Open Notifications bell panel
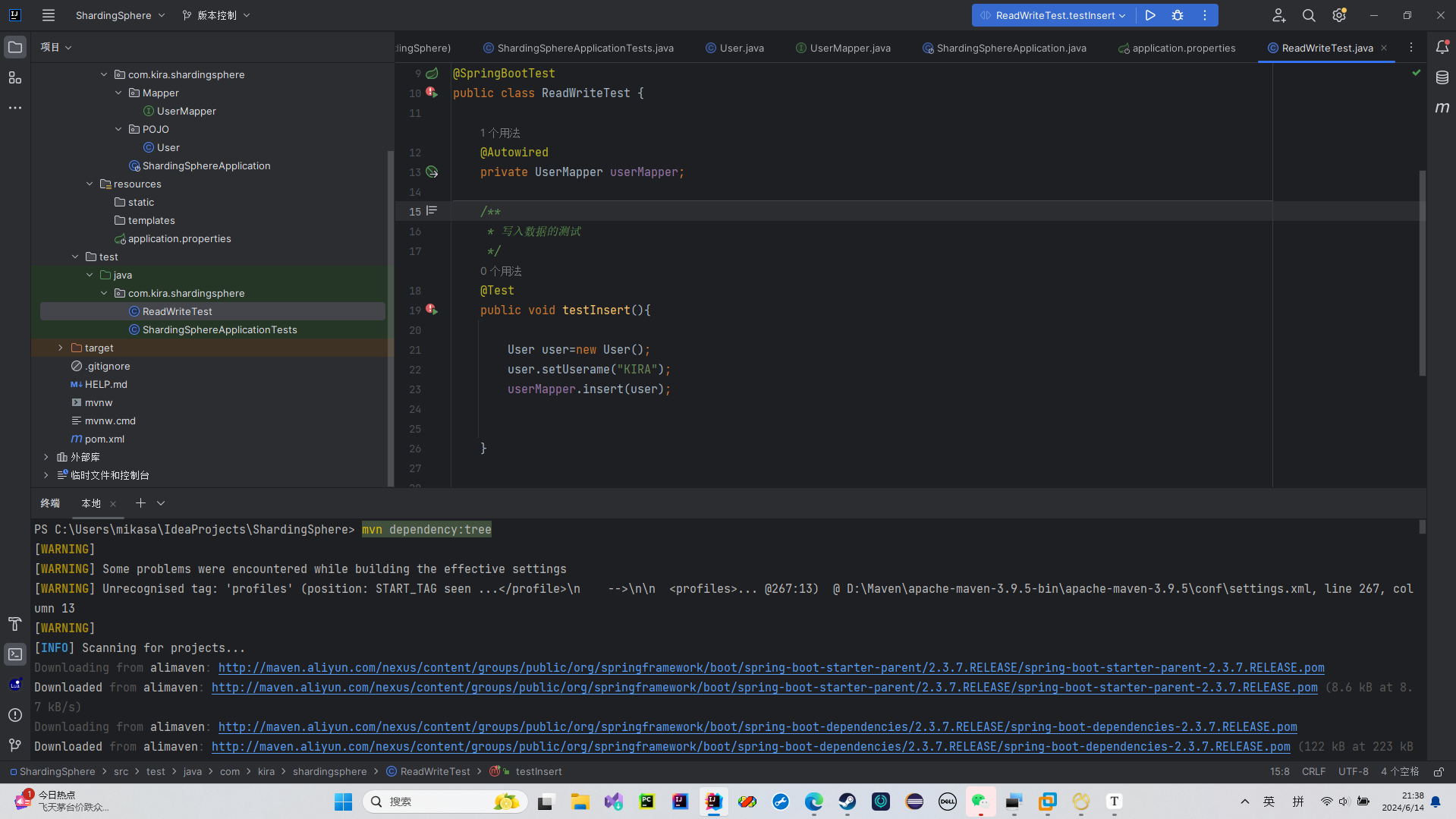 point(1442,47)
